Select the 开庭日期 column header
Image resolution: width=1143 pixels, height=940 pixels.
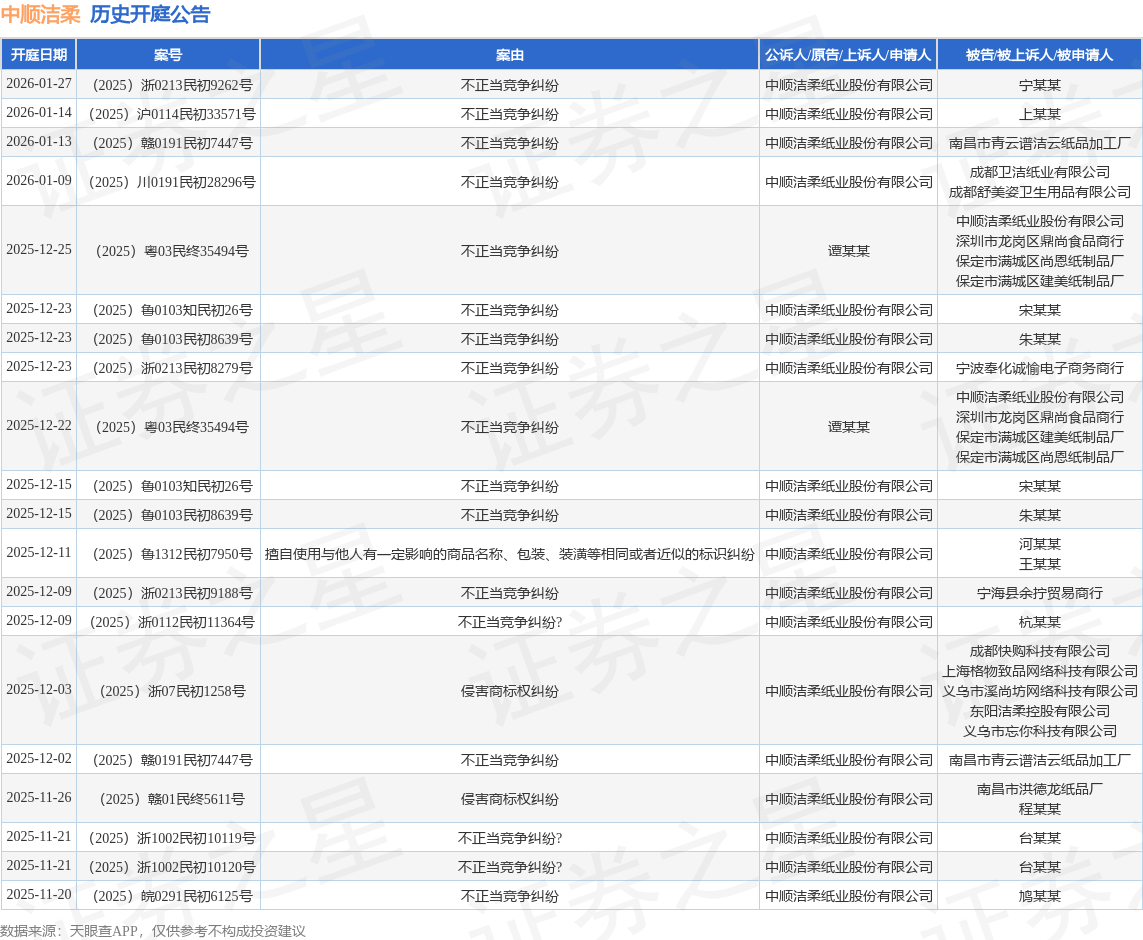coord(39,55)
